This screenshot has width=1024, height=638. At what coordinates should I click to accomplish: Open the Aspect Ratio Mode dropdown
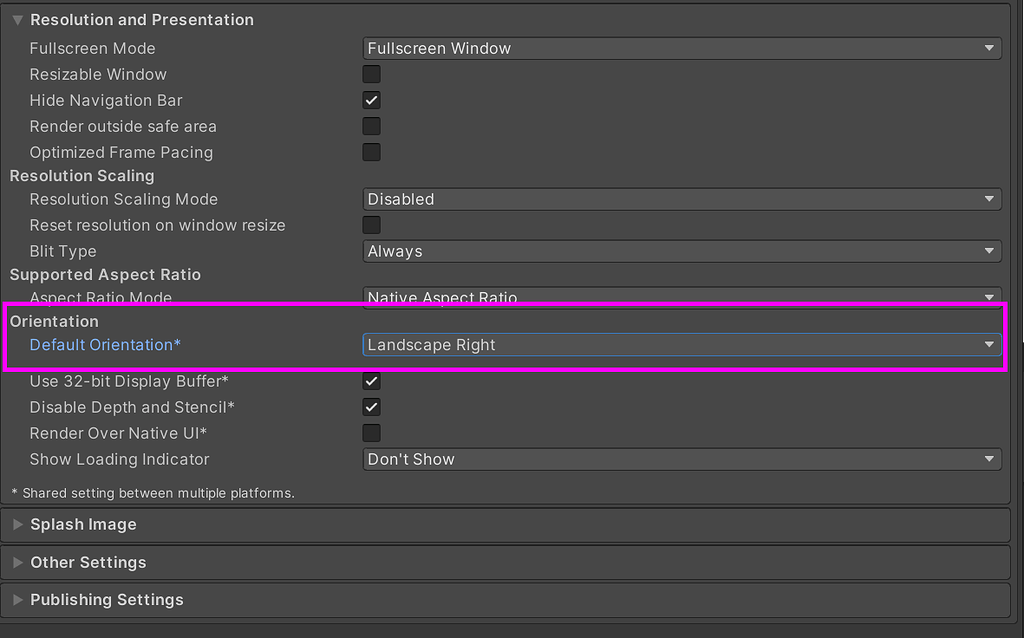coord(681,296)
